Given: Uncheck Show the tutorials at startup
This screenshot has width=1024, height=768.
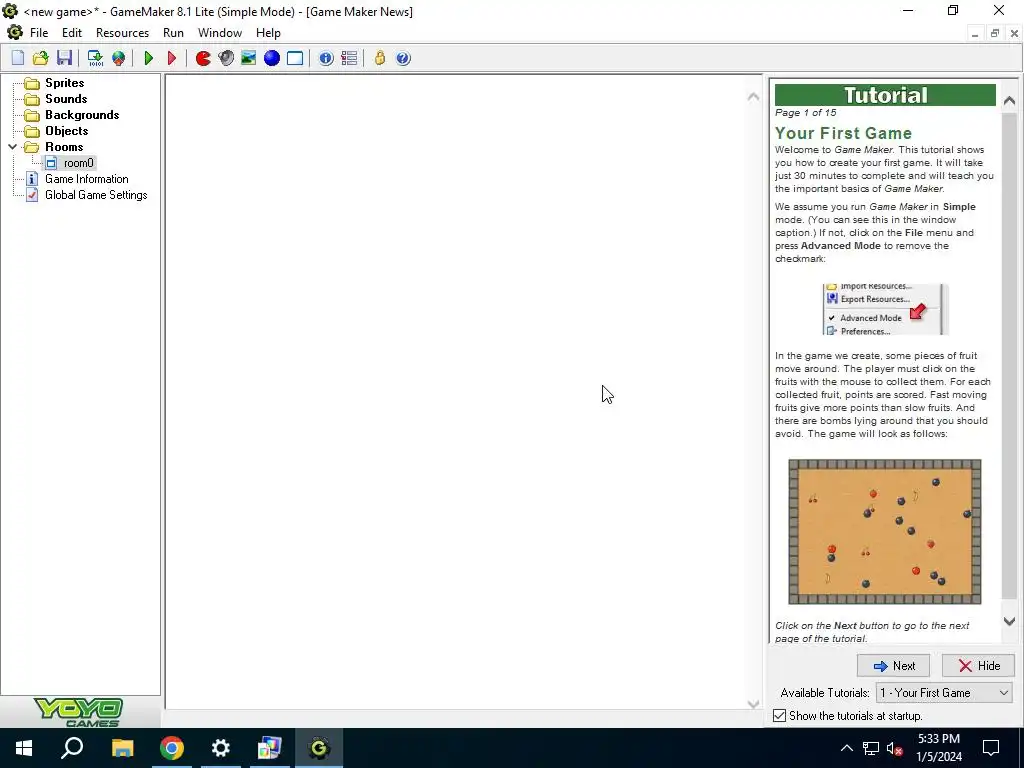Looking at the screenshot, I should (779, 716).
